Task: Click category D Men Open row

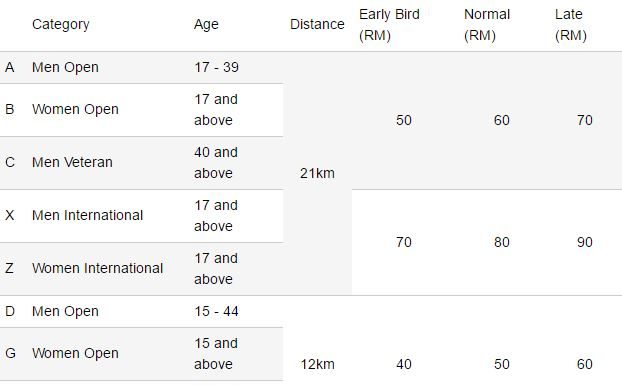Action: (141, 312)
